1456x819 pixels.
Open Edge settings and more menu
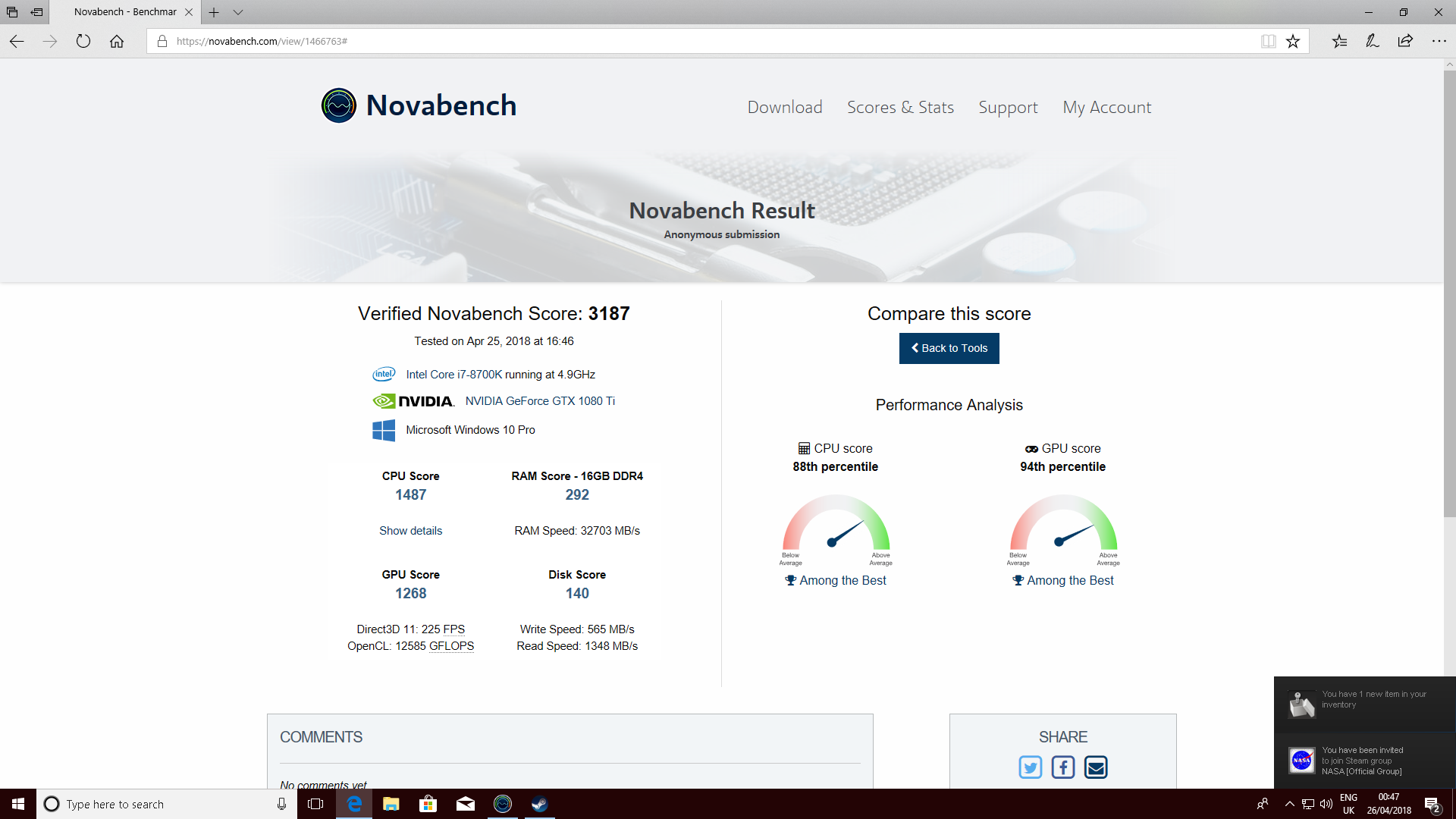click(x=1439, y=41)
